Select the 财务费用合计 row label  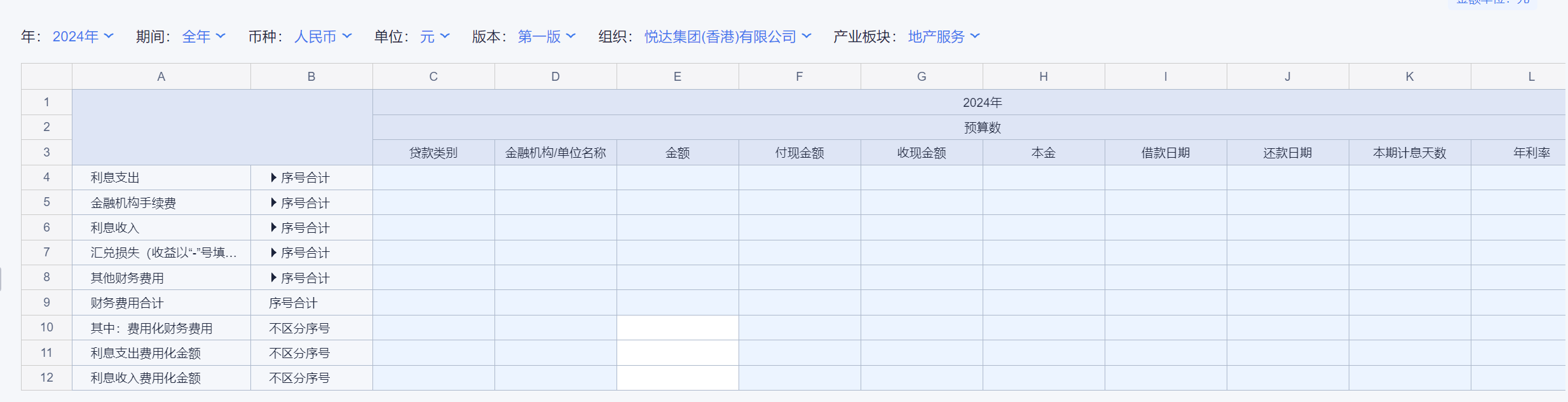(127, 303)
